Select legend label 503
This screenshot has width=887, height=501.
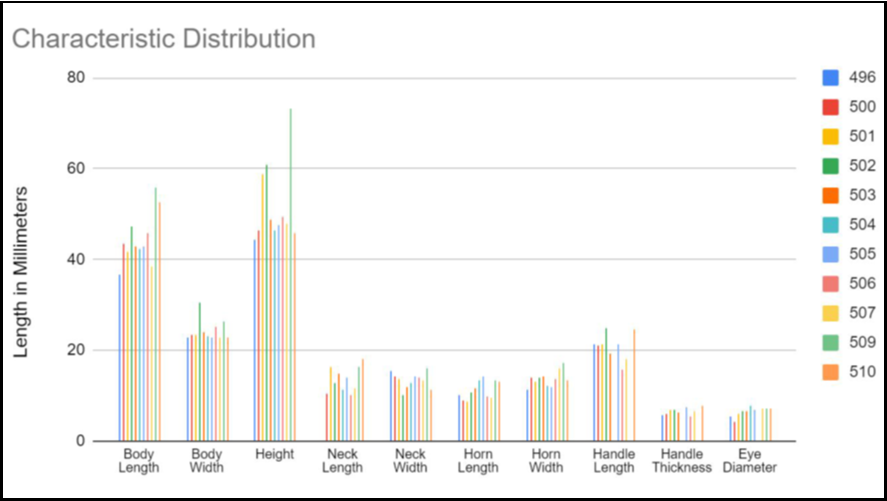pos(862,195)
